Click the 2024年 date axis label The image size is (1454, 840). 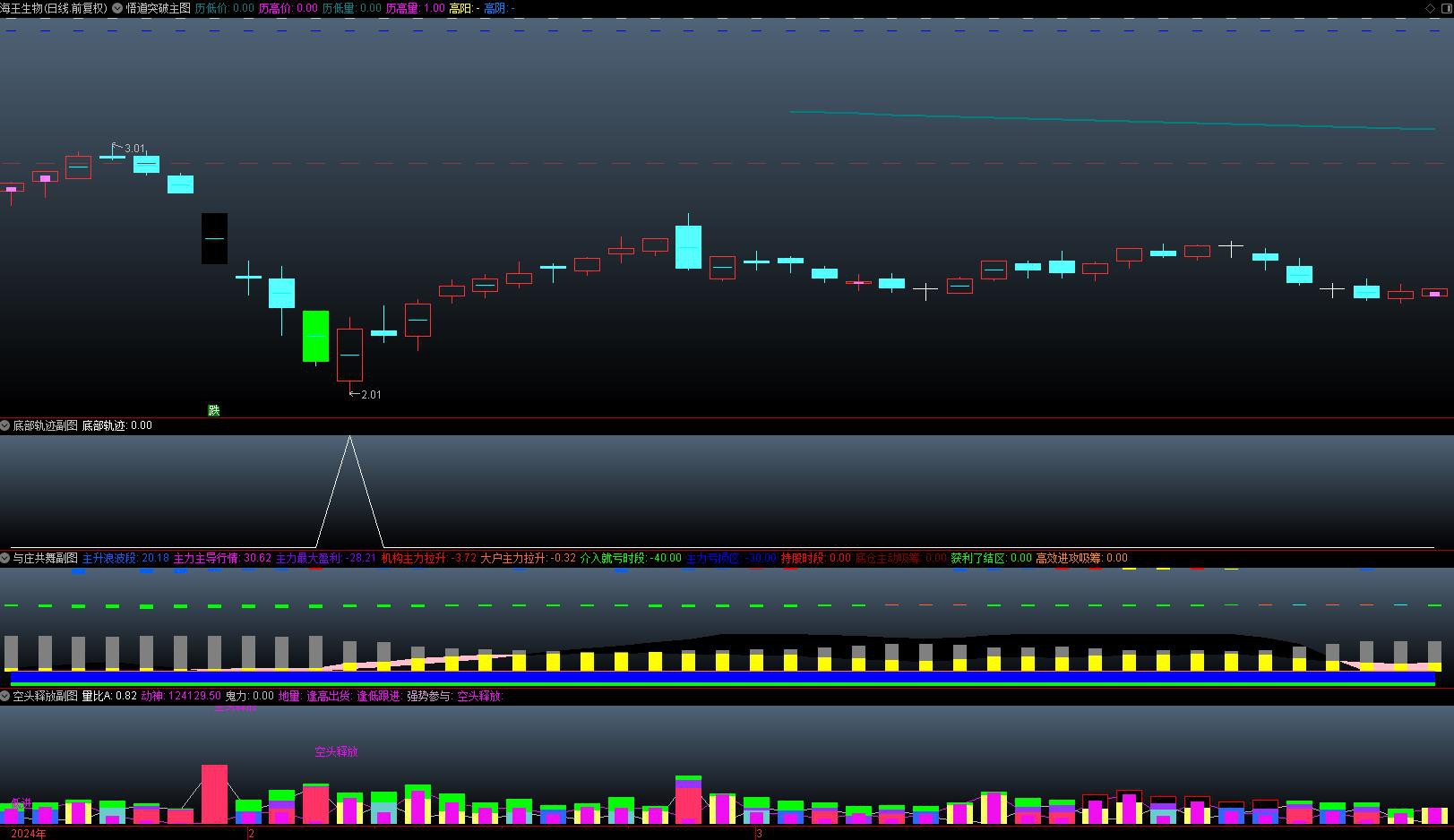point(29,834)
